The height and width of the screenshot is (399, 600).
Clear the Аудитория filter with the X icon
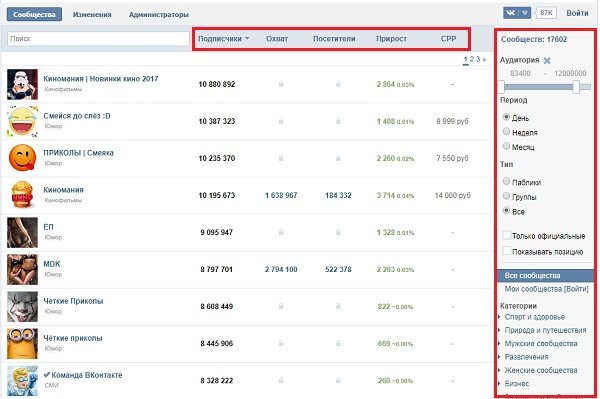[x=547, y=60]
